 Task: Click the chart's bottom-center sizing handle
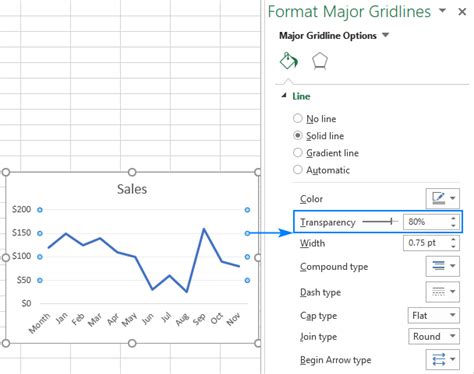(x=132, y=343)
